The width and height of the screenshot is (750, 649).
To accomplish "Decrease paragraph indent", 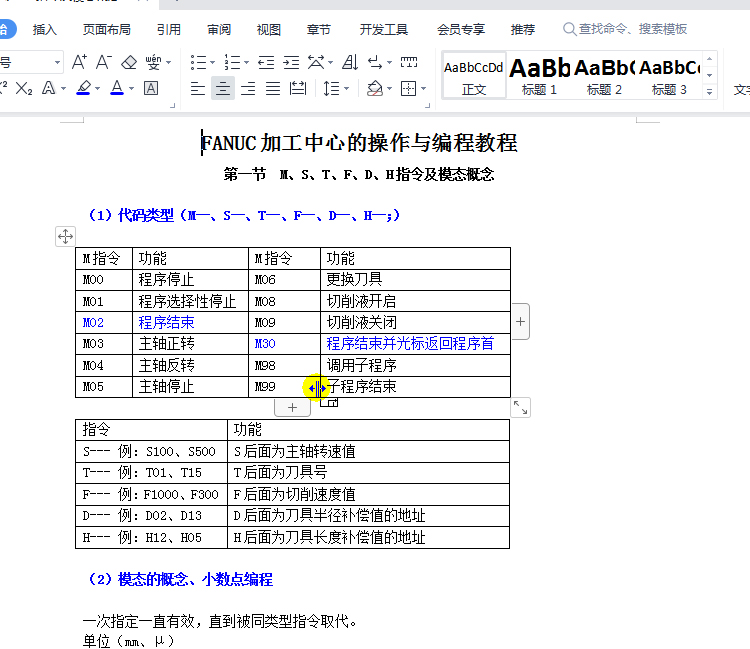I will point(266,62).
